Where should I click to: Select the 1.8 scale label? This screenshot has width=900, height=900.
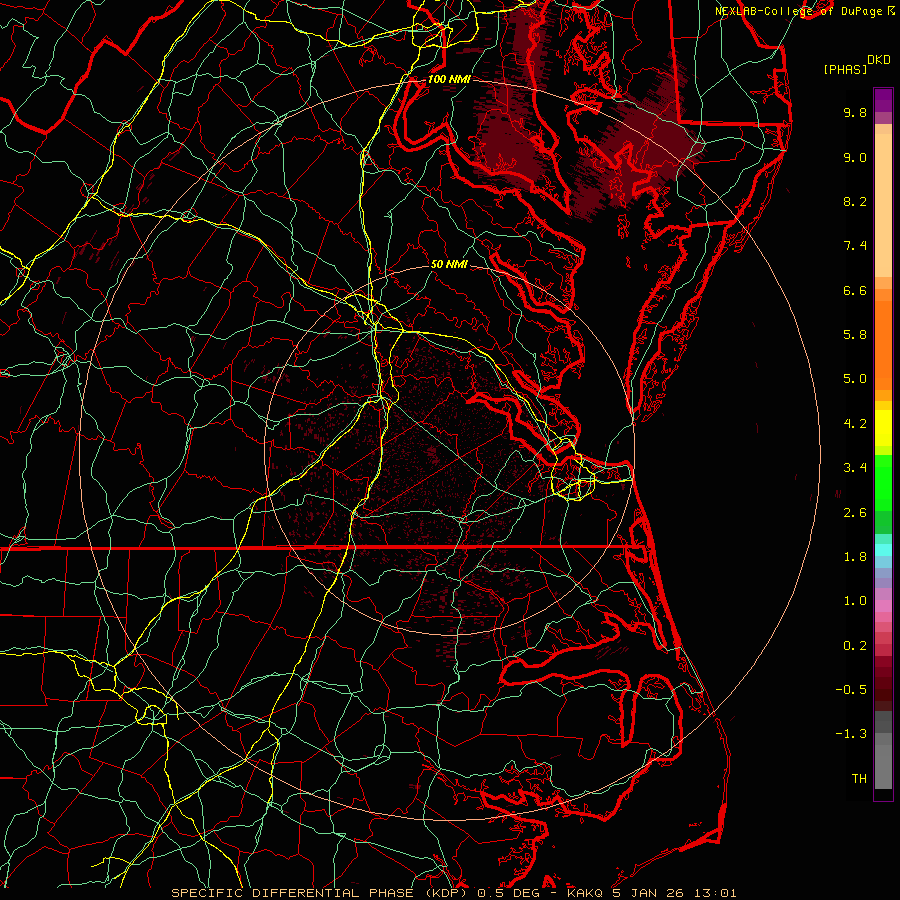coord(855,557)
